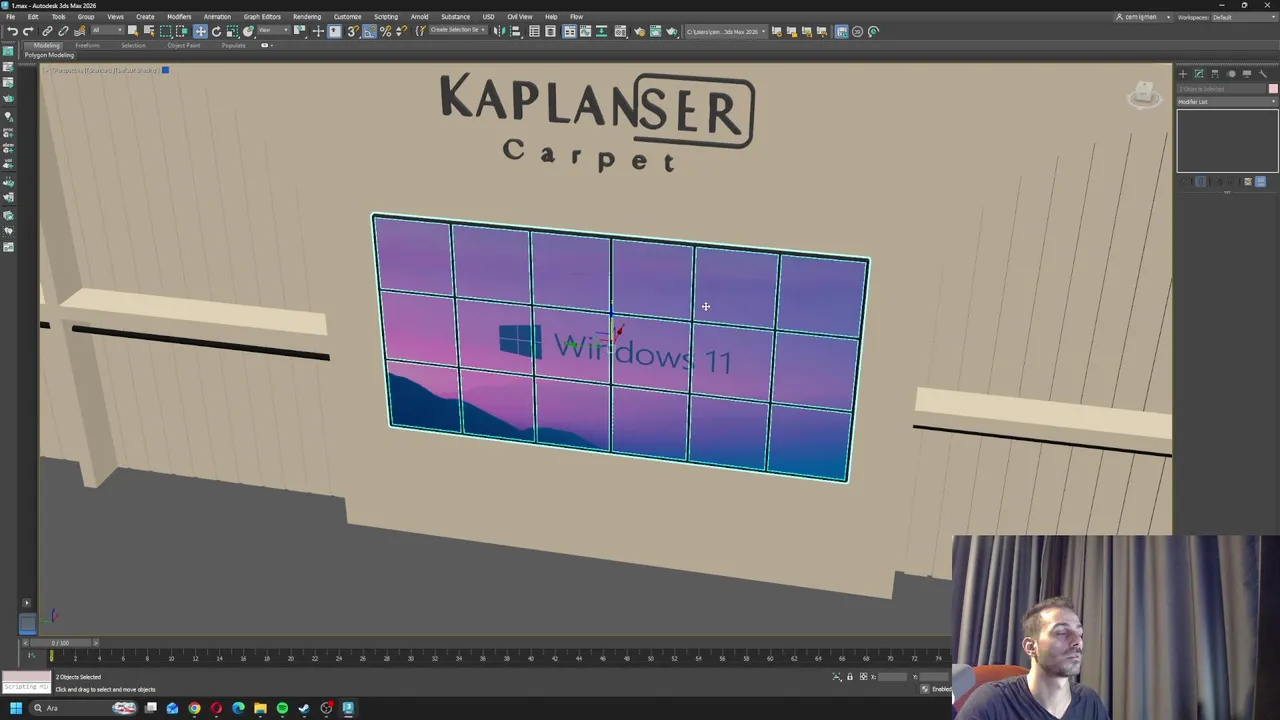Open the Render Setup teapot icon
The width and height of the screenshot is (1280, 720).
tap(639, 31)
